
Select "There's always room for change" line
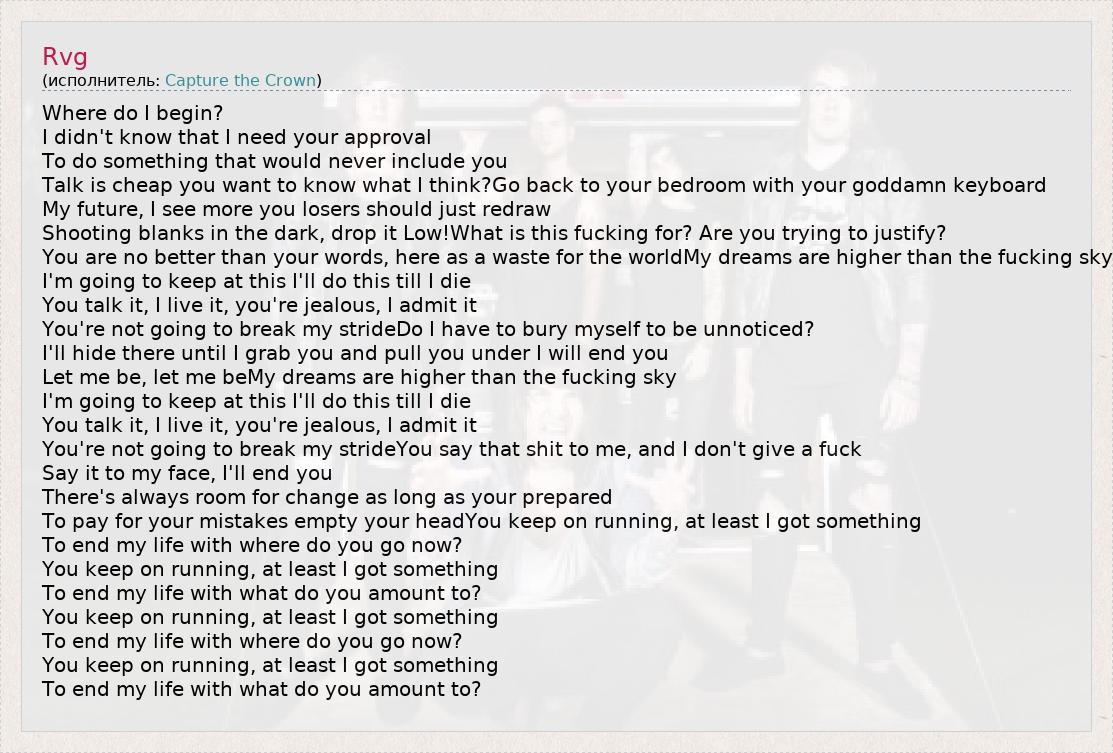pyautogui.click(x=327, y=497)
